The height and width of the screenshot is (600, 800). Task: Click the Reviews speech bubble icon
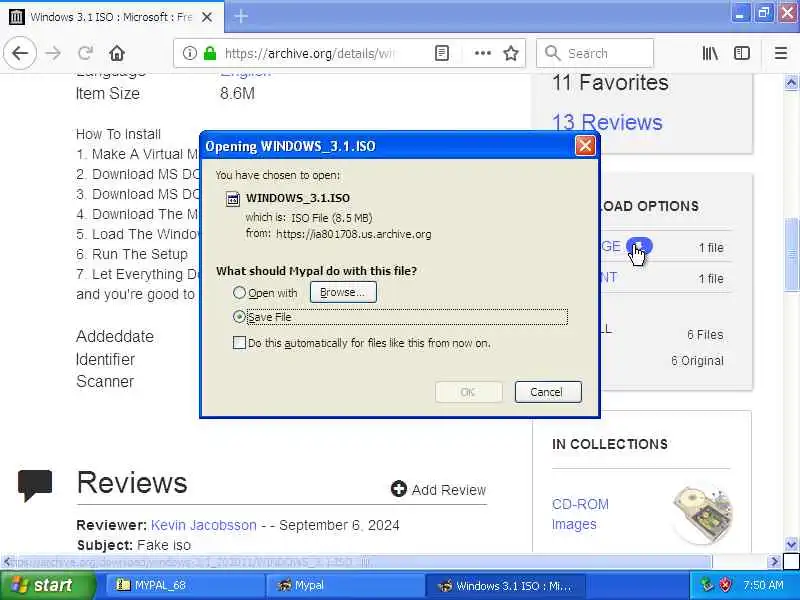coord(35,485)
